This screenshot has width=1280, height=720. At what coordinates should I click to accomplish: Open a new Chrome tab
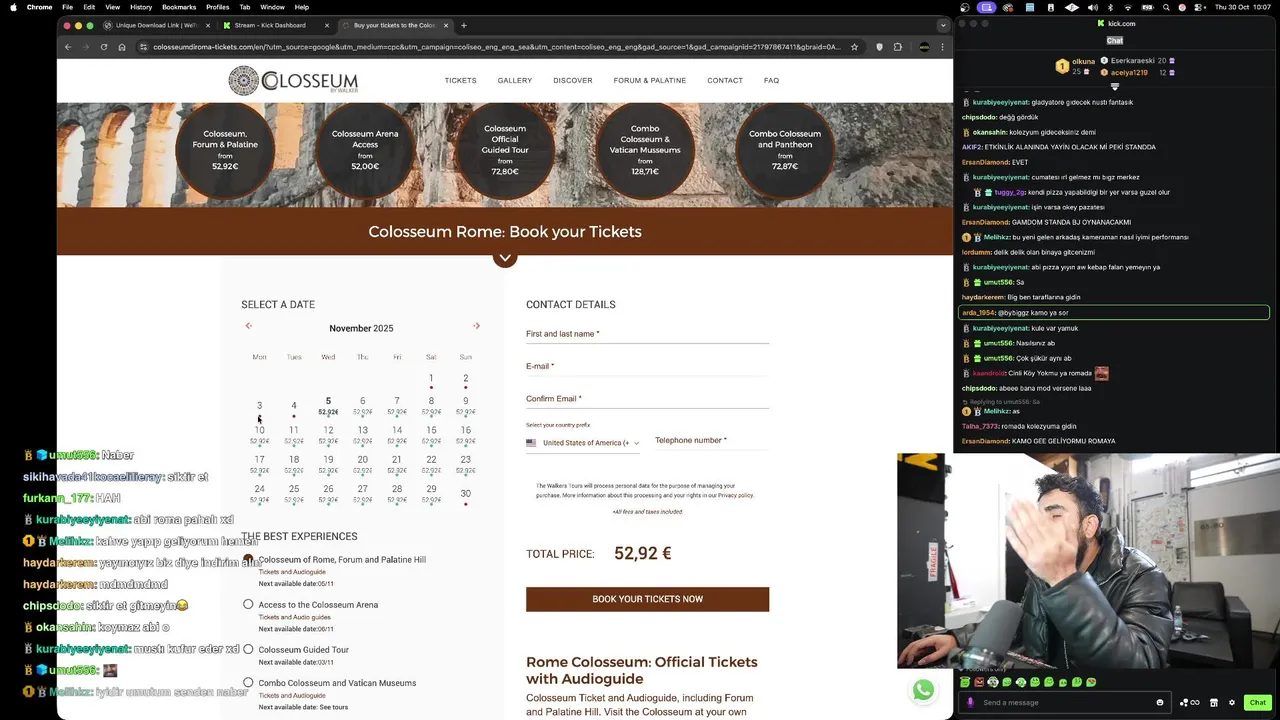click(x=463, y=25)
